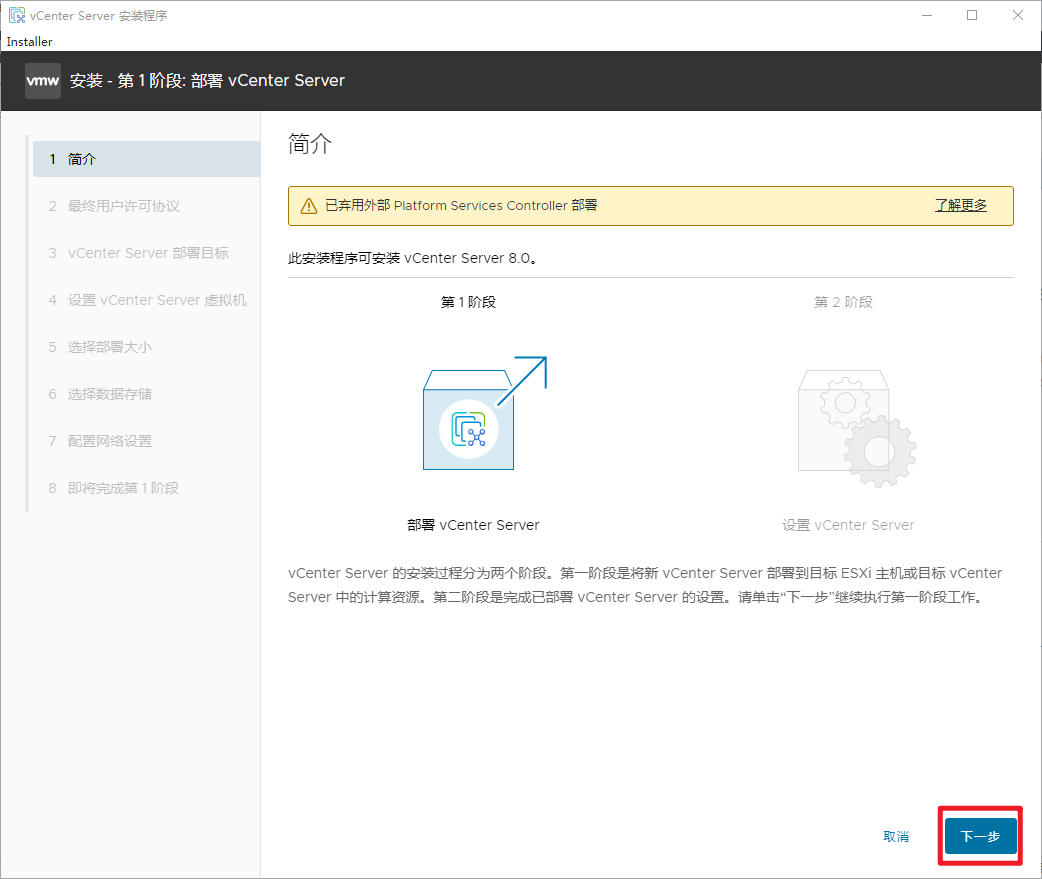Select step 8 即将完成第 1 阶段
This screenshot has height=879, width=1042.
pyautogui.click(x=123, y=488)
